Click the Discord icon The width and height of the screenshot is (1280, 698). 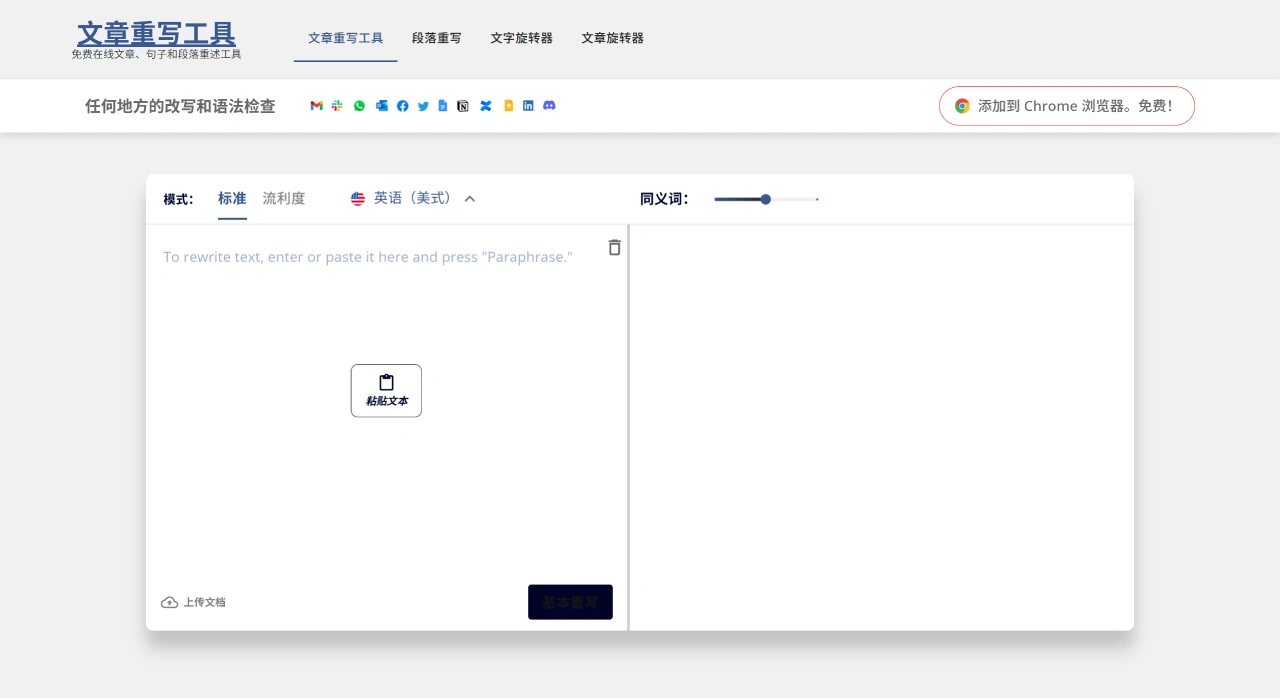point(549,105)
